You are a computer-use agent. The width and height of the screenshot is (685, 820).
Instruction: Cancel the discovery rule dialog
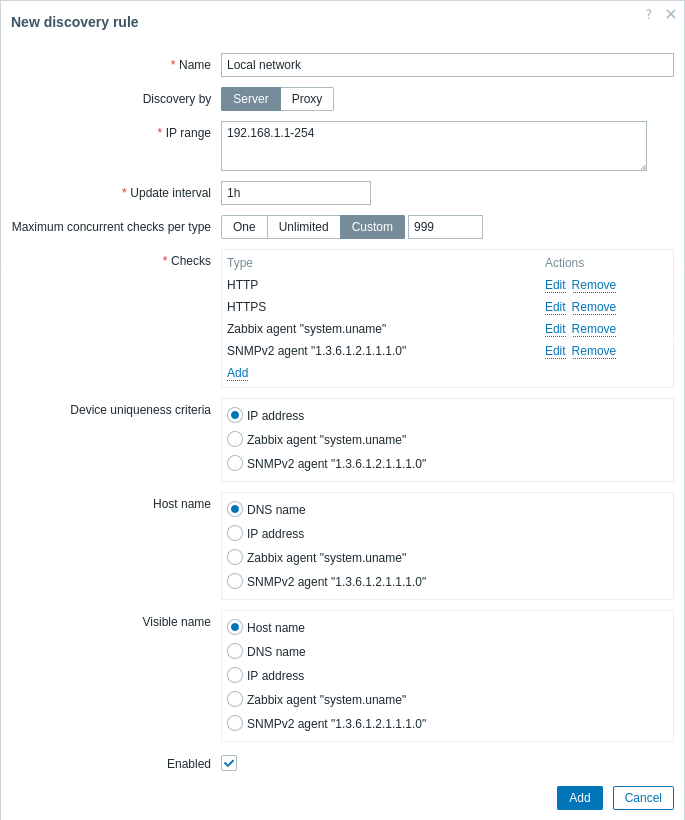point(643,798)
